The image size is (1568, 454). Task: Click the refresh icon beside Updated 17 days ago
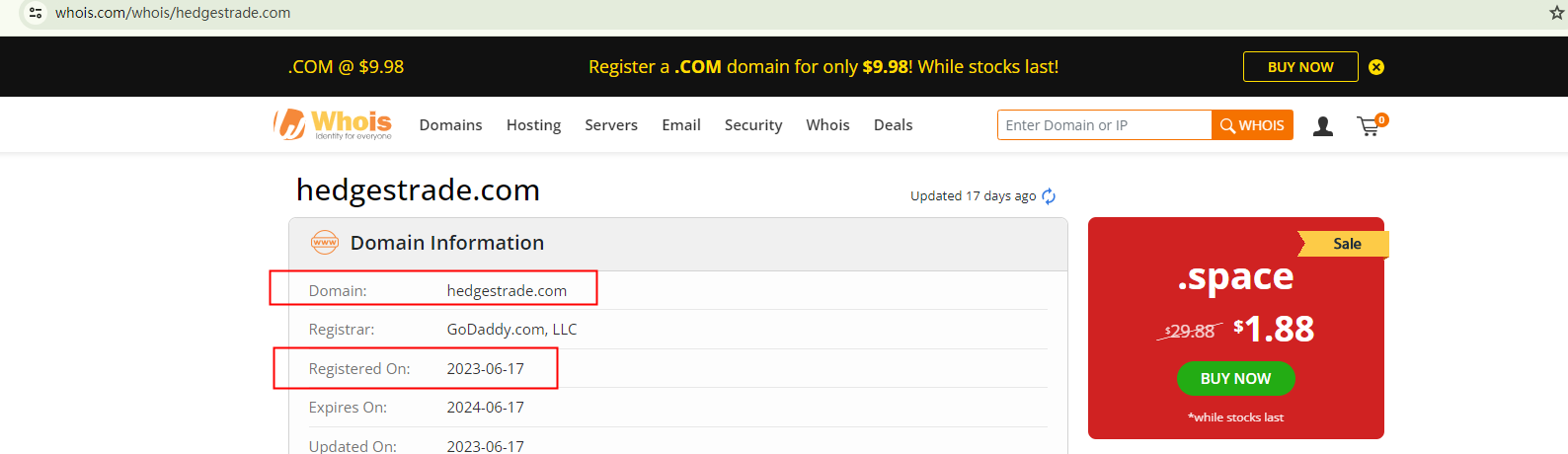click(1049, 196)
